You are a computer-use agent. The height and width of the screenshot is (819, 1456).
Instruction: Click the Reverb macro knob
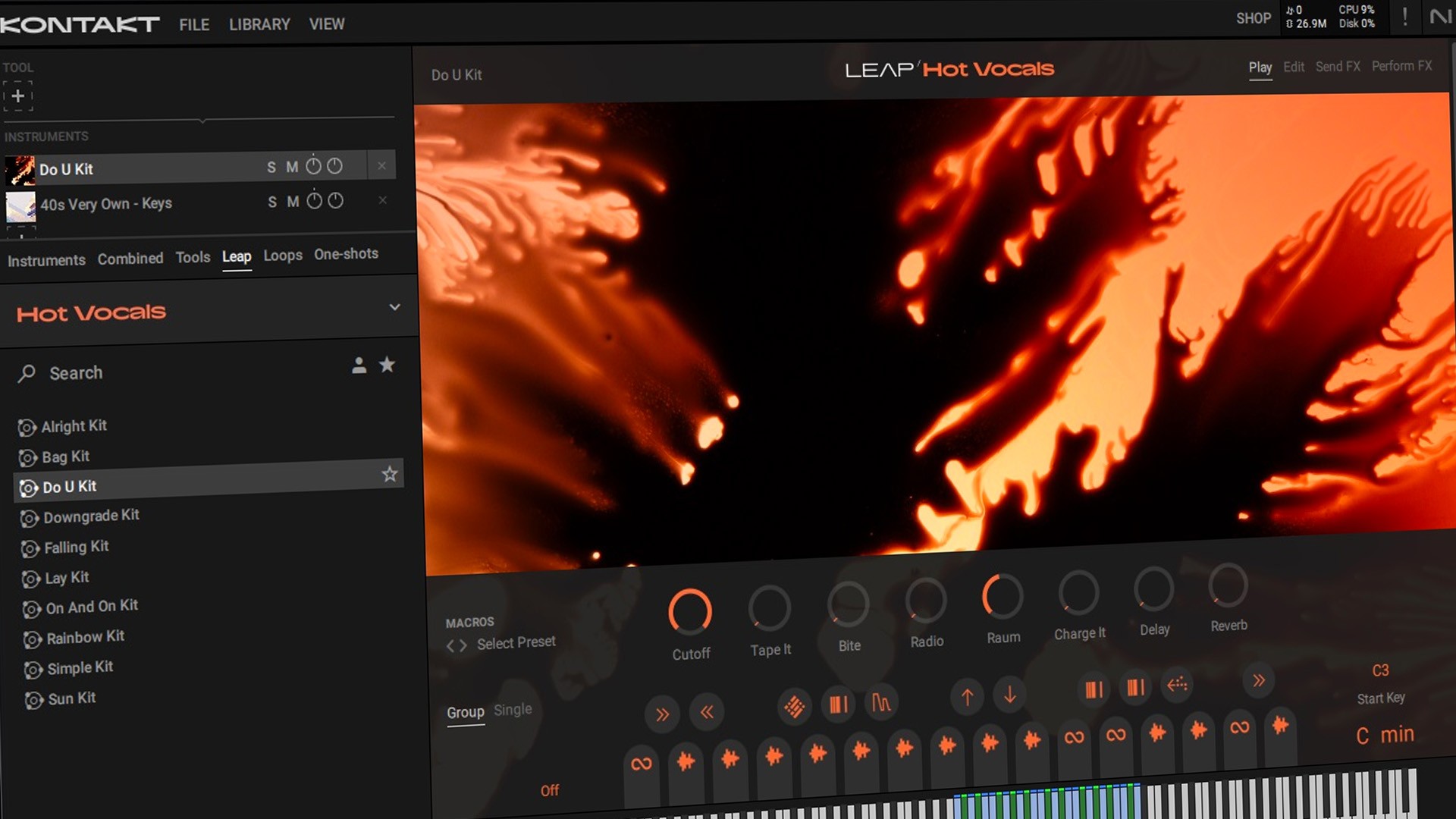point(1228,585)
